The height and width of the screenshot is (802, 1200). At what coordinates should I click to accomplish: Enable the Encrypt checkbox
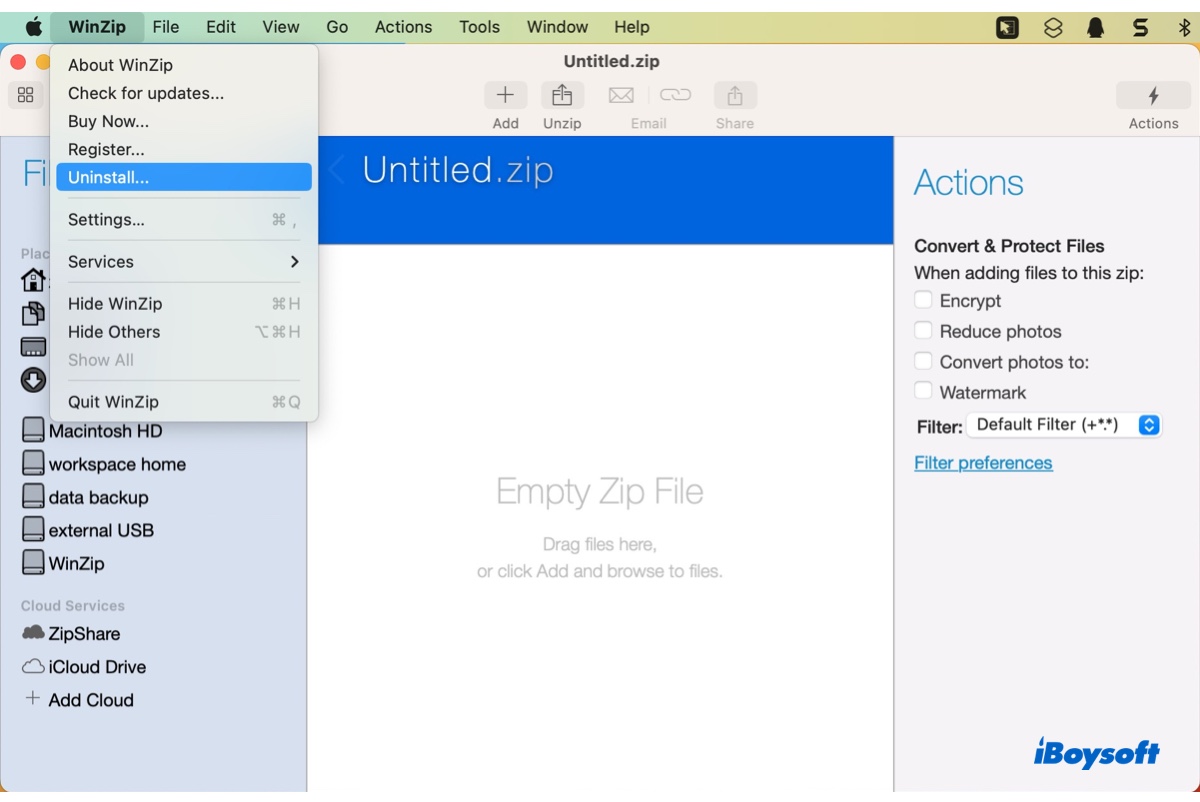click(923, 300)
